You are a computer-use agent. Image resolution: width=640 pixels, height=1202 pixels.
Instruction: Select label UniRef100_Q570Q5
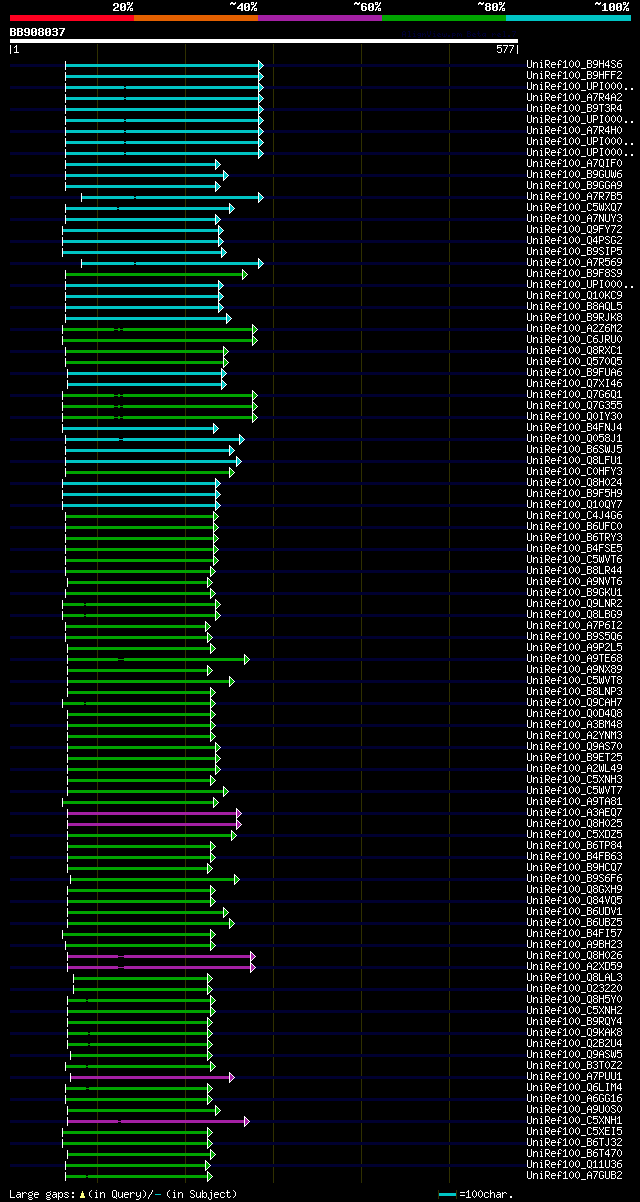tap(574, 361)
